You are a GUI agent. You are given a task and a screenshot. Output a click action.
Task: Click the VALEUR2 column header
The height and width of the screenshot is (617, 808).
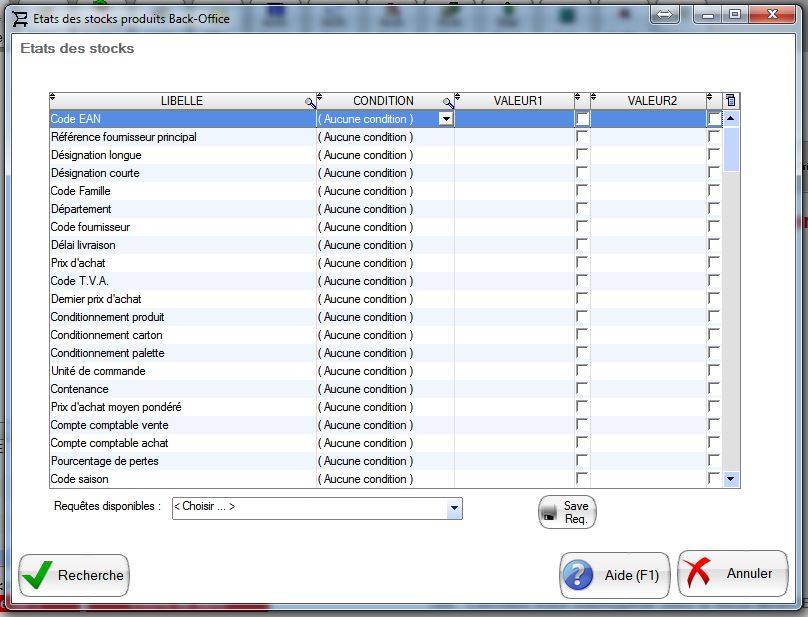652,101
